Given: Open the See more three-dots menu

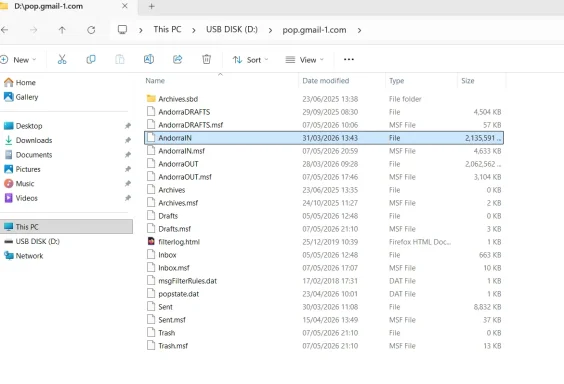Looking at the screenshot, I should pos(349,59).
